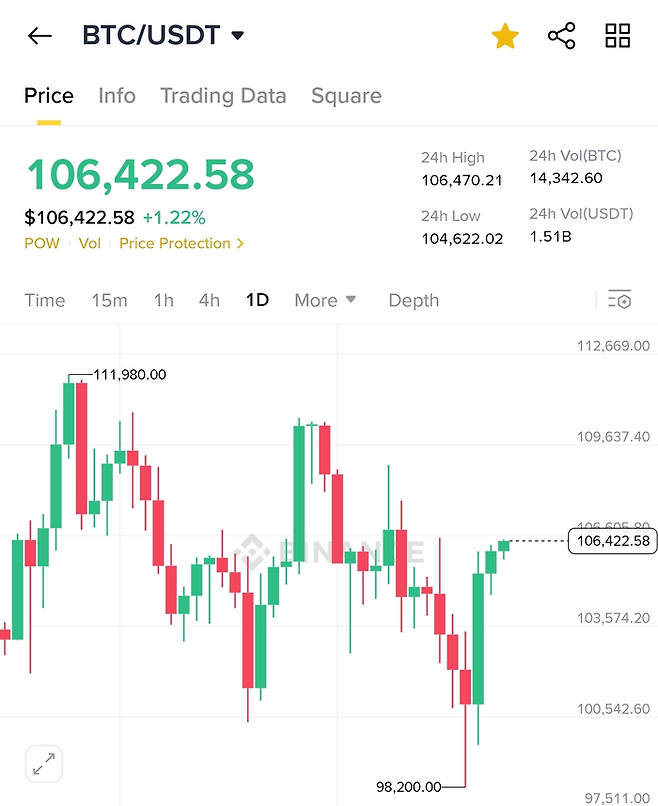Image resolution: width=658 pixels, height=806 pixels.
Task: Tap the POW tag link
Action: tap(42, 243)
